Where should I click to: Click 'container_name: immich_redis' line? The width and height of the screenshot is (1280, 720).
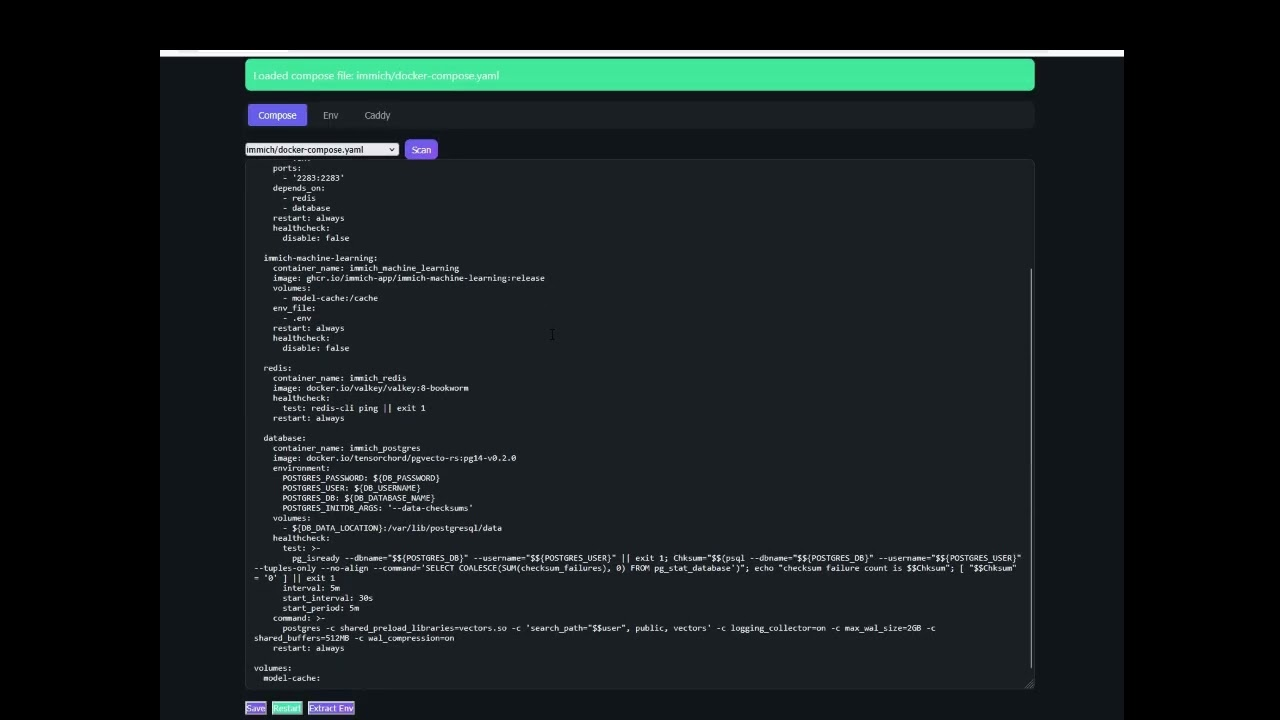pos(339,378)
